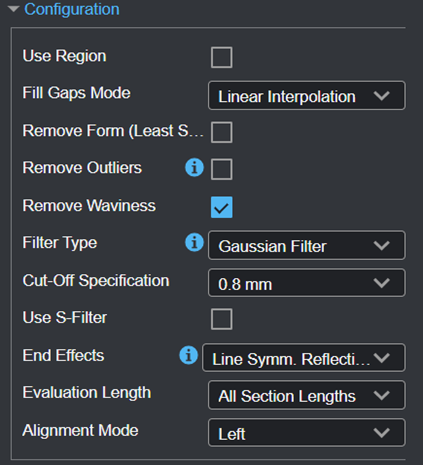This screenshot has height=465, width=423.
Task: Toggle the Use S-Filter checkbox
Action: pos(222,319)
